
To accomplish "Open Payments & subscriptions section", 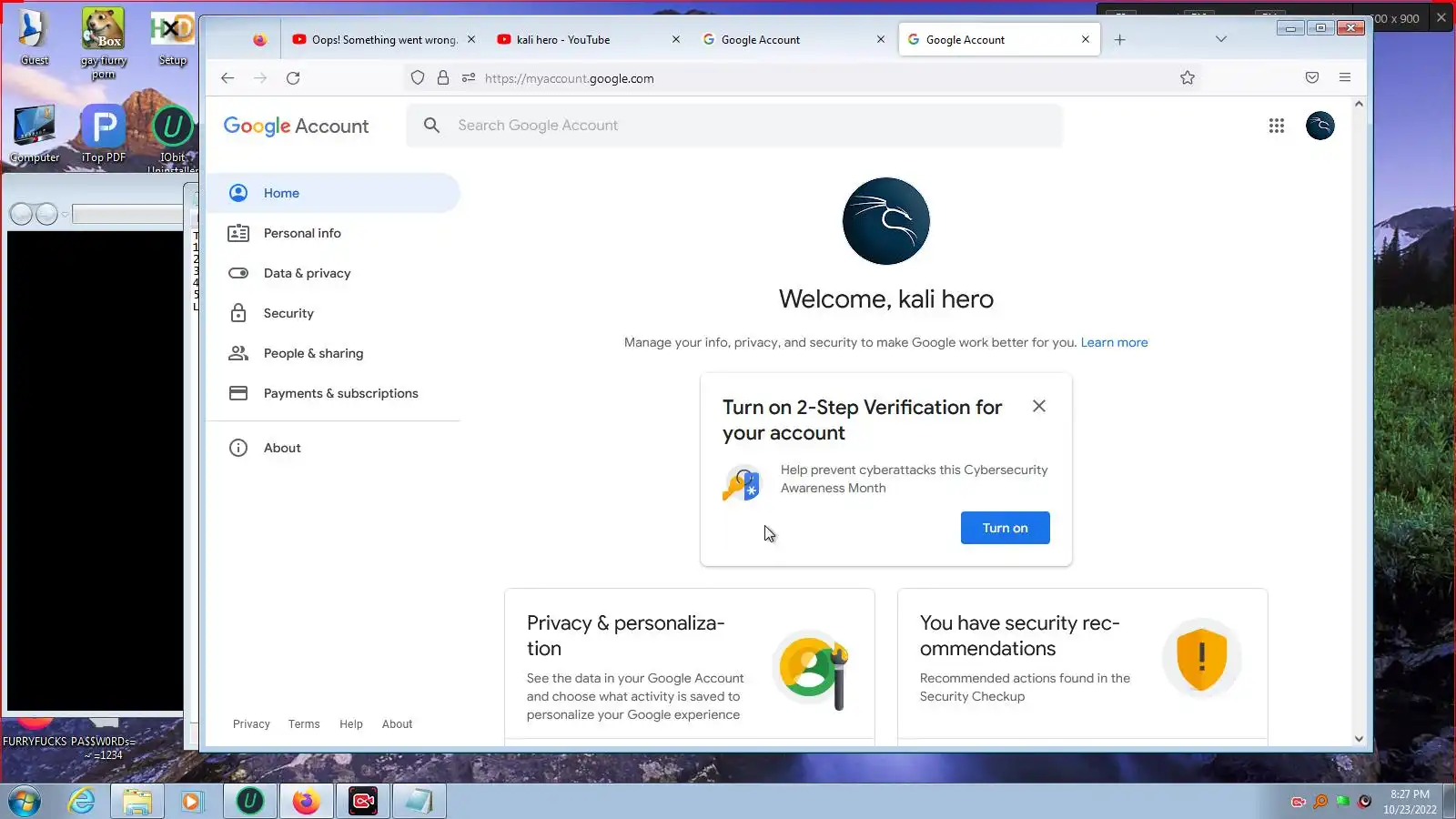I will click(333, 393).
